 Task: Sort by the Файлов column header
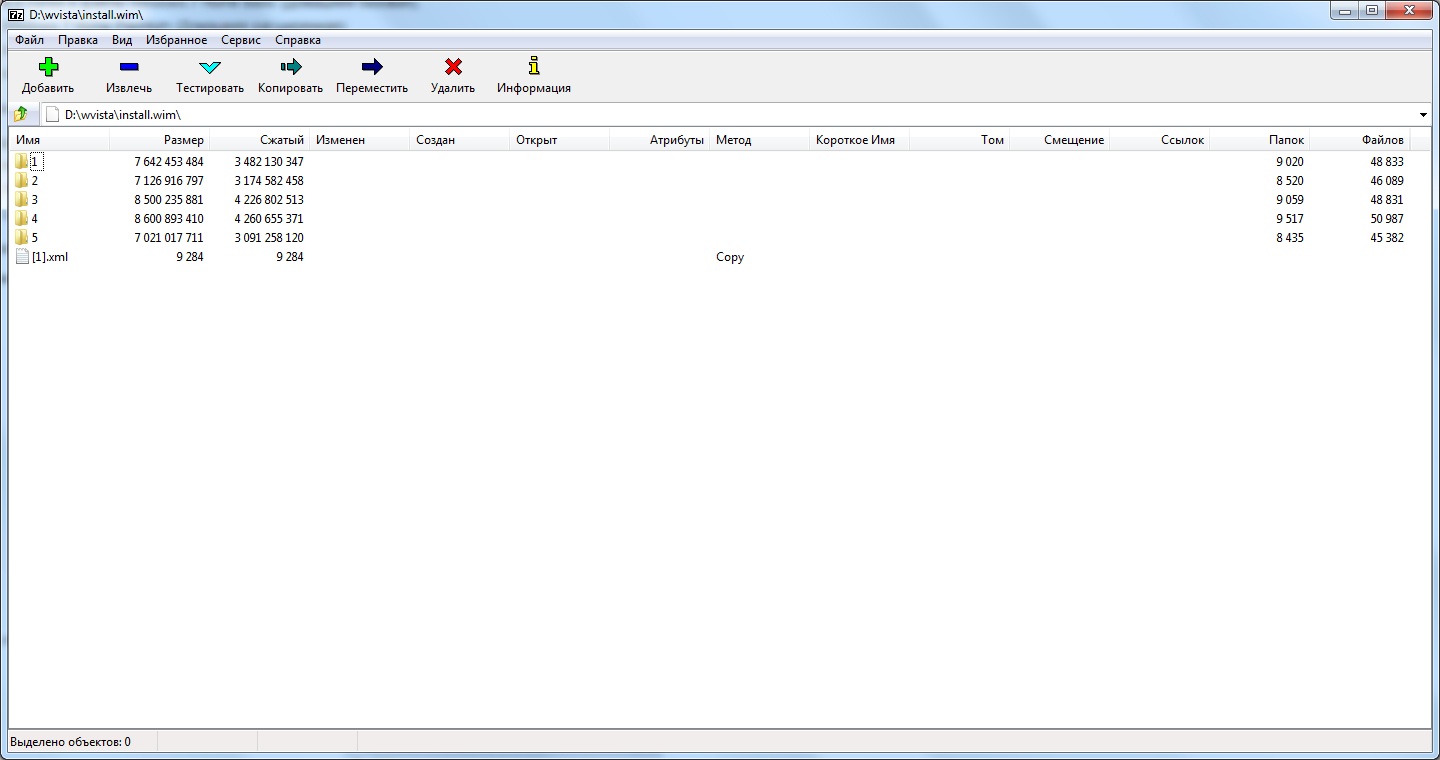coord(1360,140)
